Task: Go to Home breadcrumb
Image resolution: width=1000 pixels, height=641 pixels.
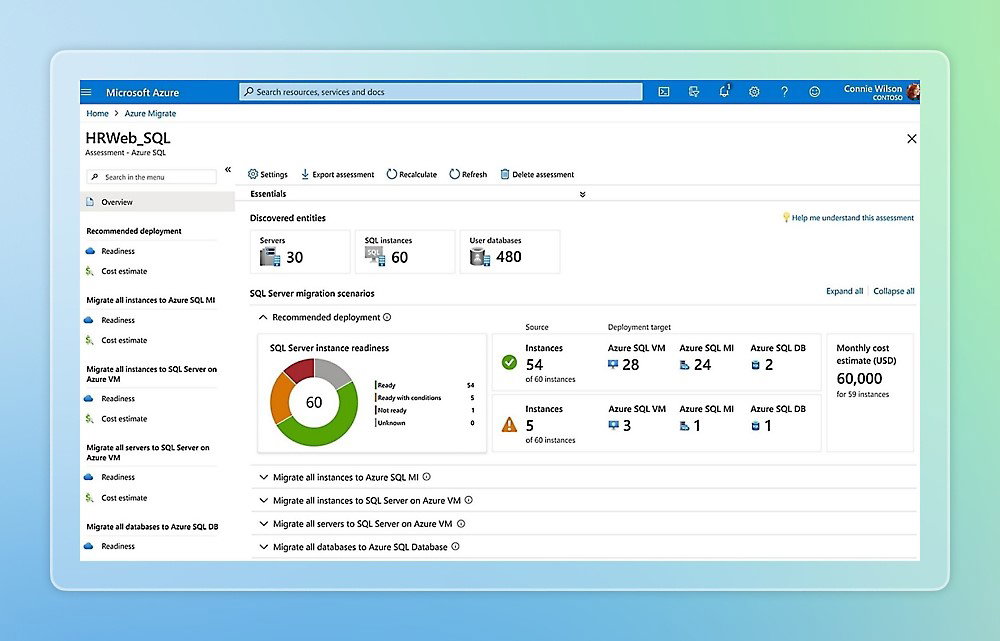Action: point(98,114)
